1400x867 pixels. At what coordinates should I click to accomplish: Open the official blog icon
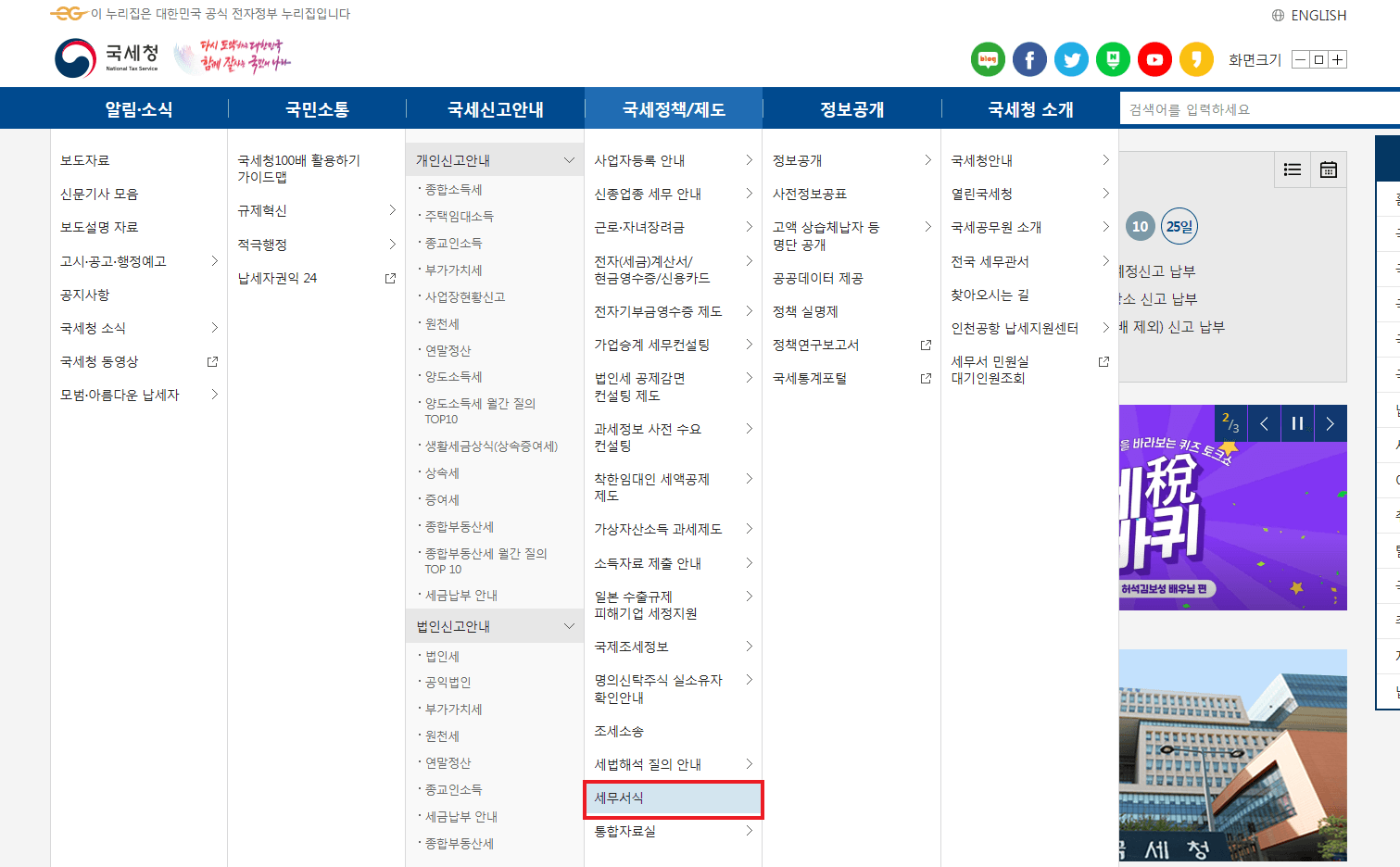[987, 58]
